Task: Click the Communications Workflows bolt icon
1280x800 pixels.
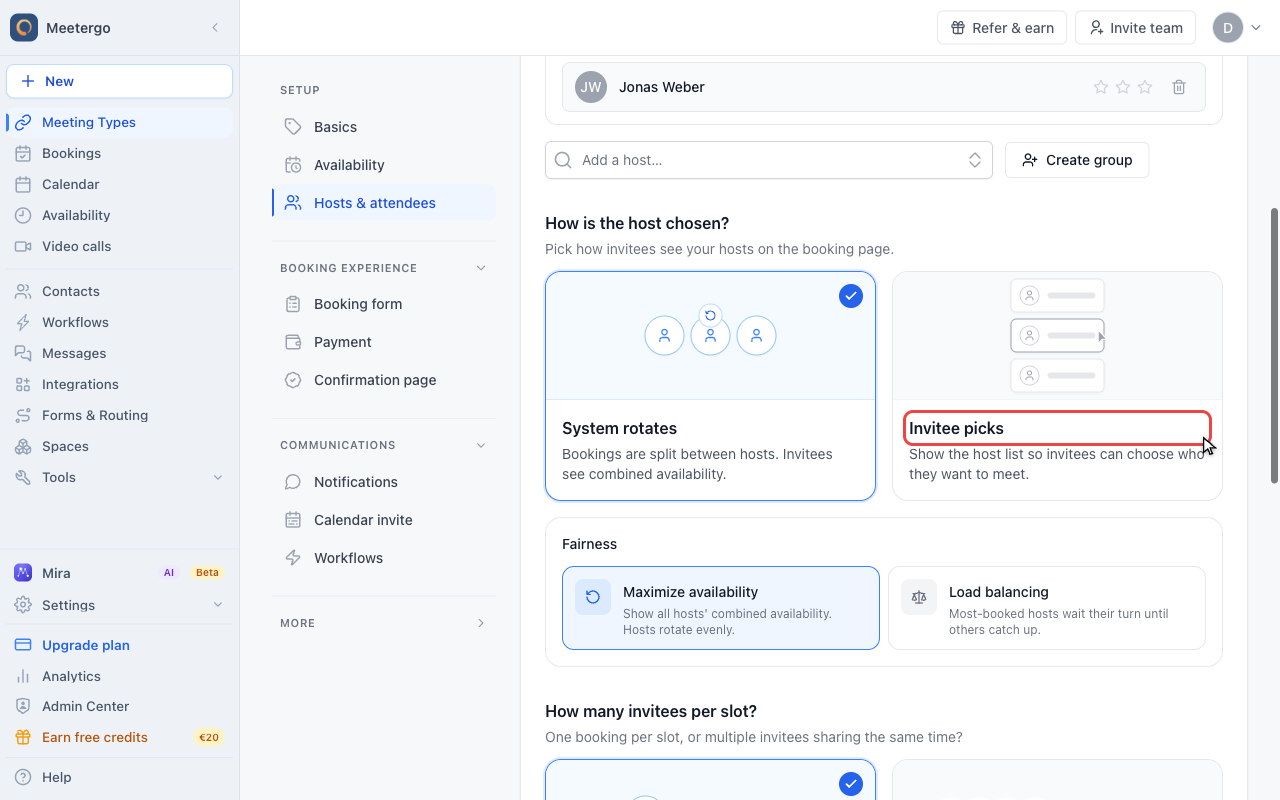Action: (x=293, y=558)
